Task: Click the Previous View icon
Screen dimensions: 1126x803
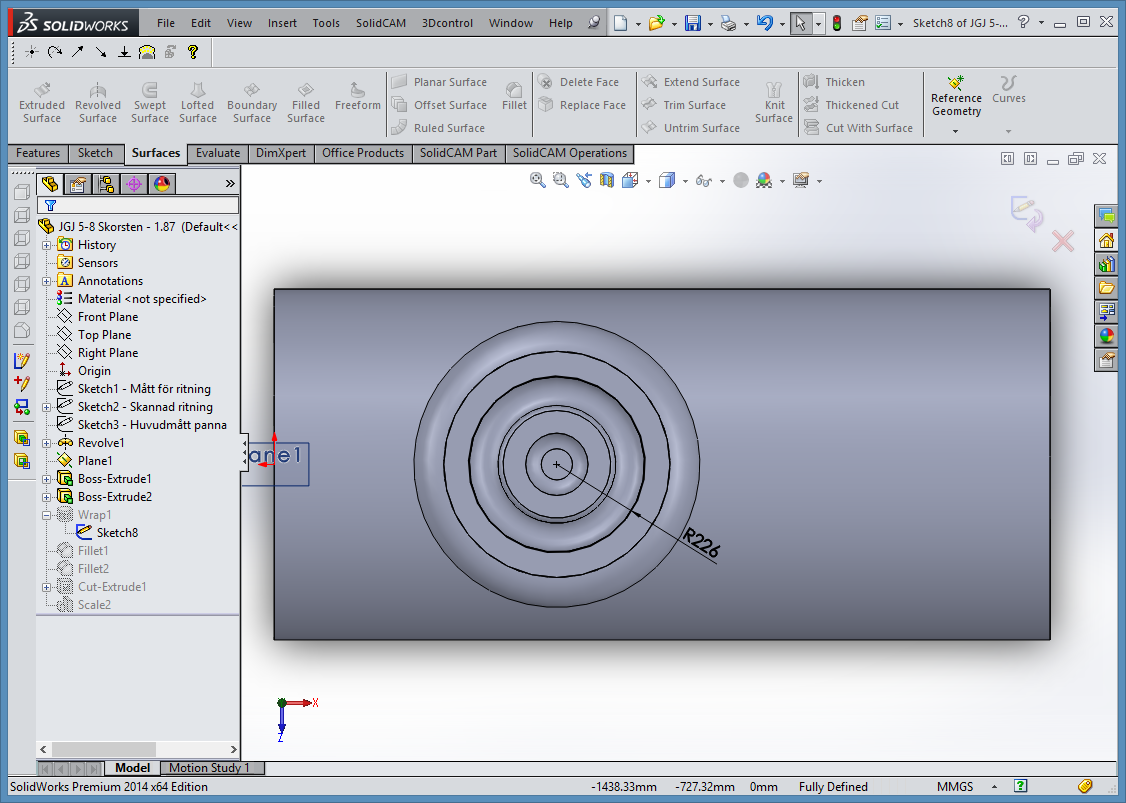Action: [x=583, y=180]
